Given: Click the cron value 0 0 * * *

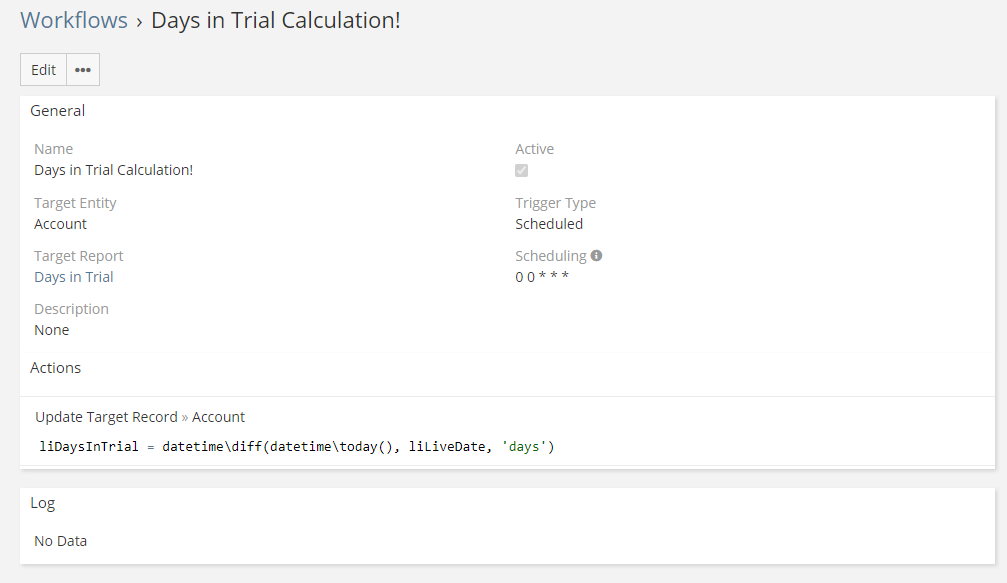Looking at the screenshot, I should click(542, 277).
